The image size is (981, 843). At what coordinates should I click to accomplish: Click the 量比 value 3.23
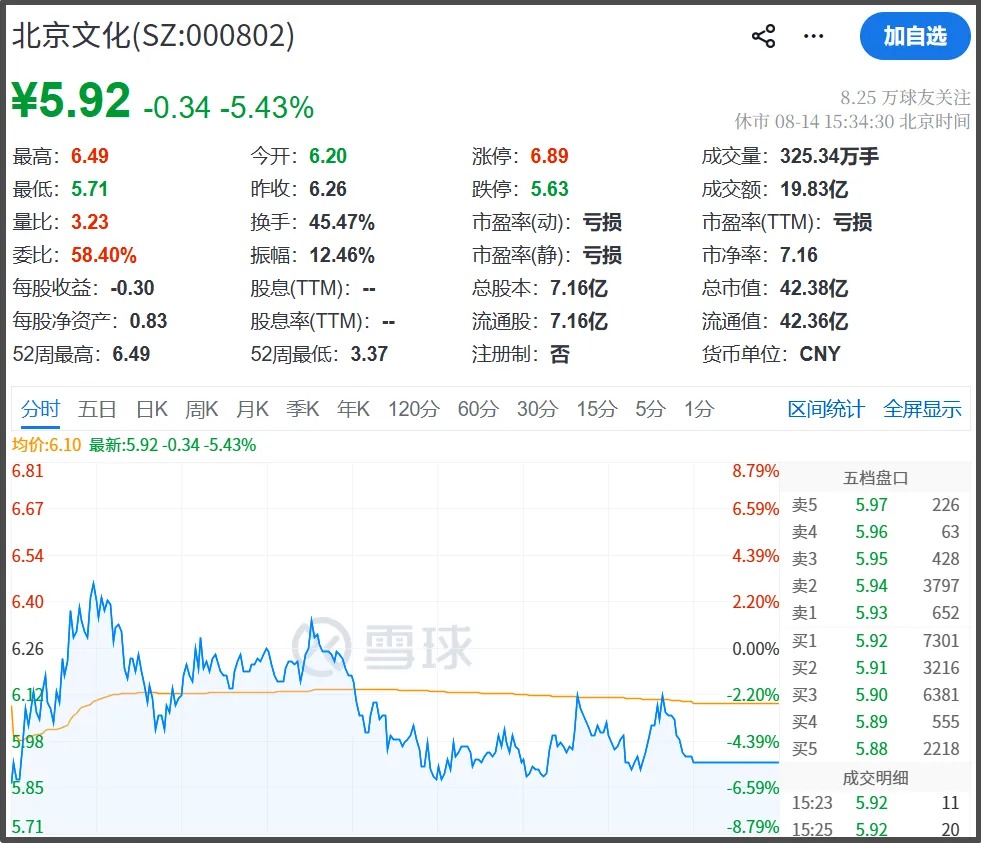[x=89, y=222]
